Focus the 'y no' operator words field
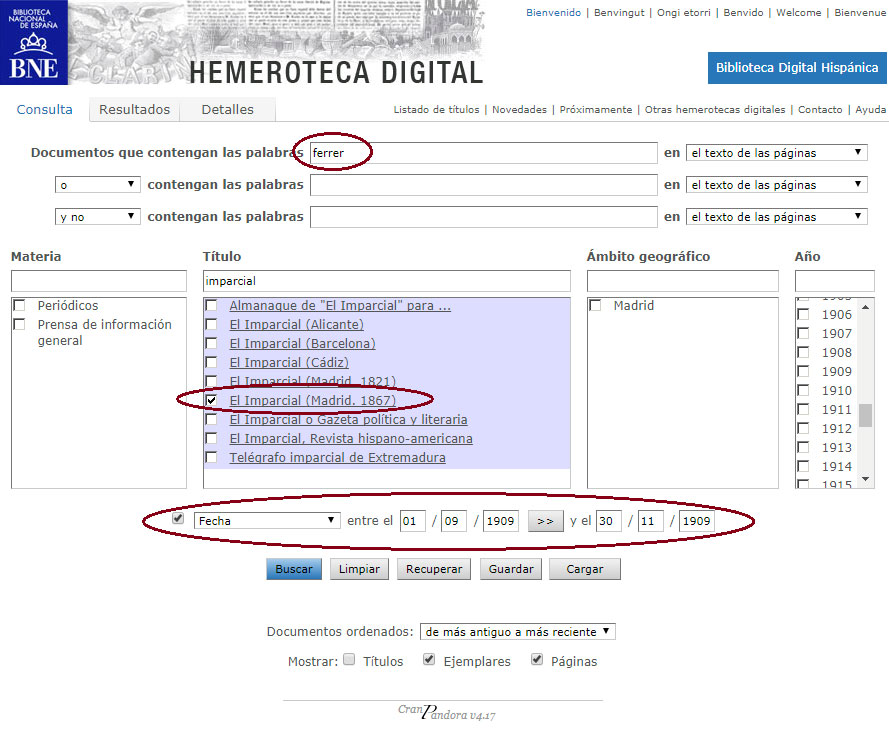889x733 pixels. point(484,217)
